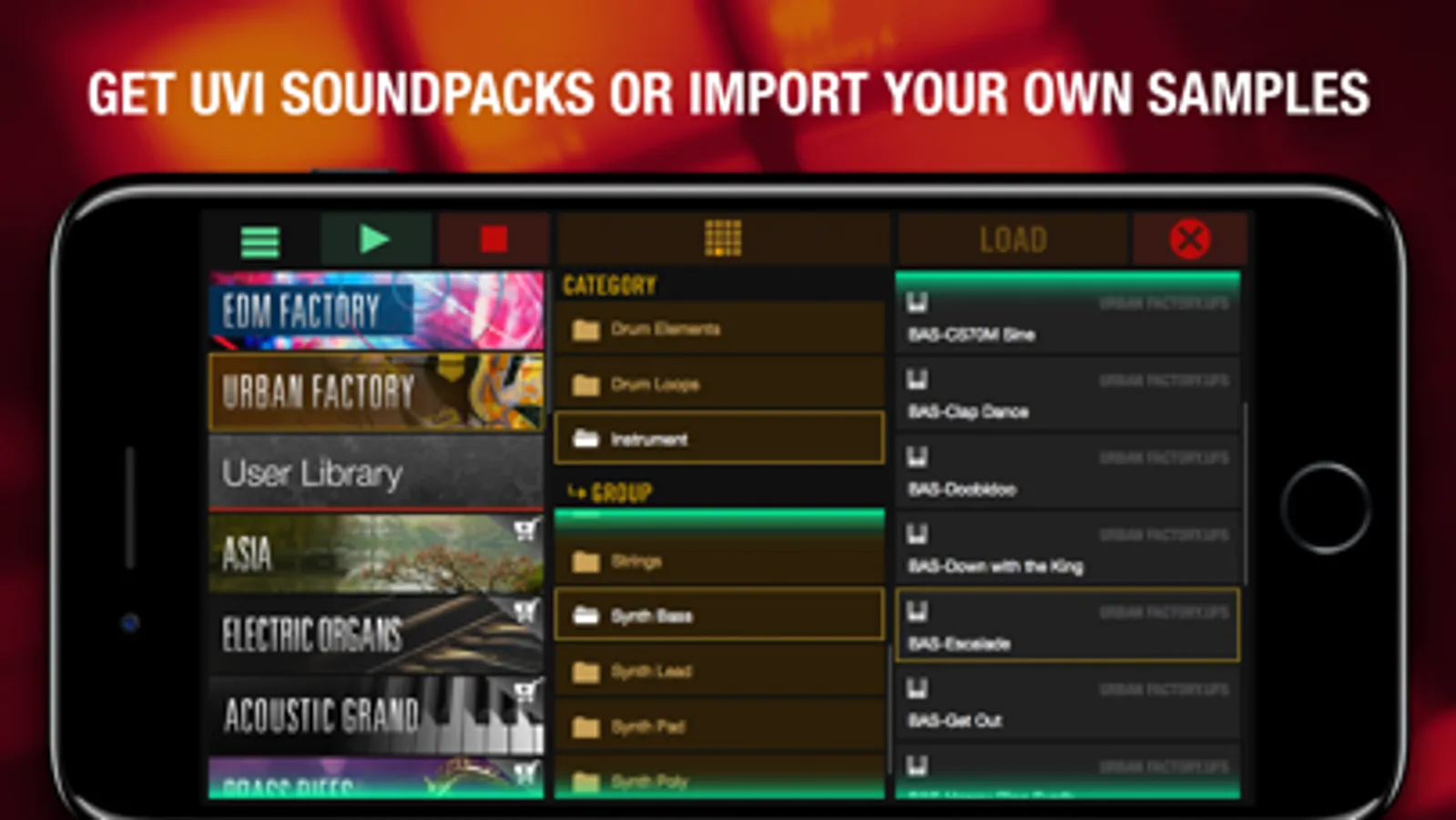1456x820 pixels.
Task: Click the LOAD button
Action: click(x=1013, y=240)
